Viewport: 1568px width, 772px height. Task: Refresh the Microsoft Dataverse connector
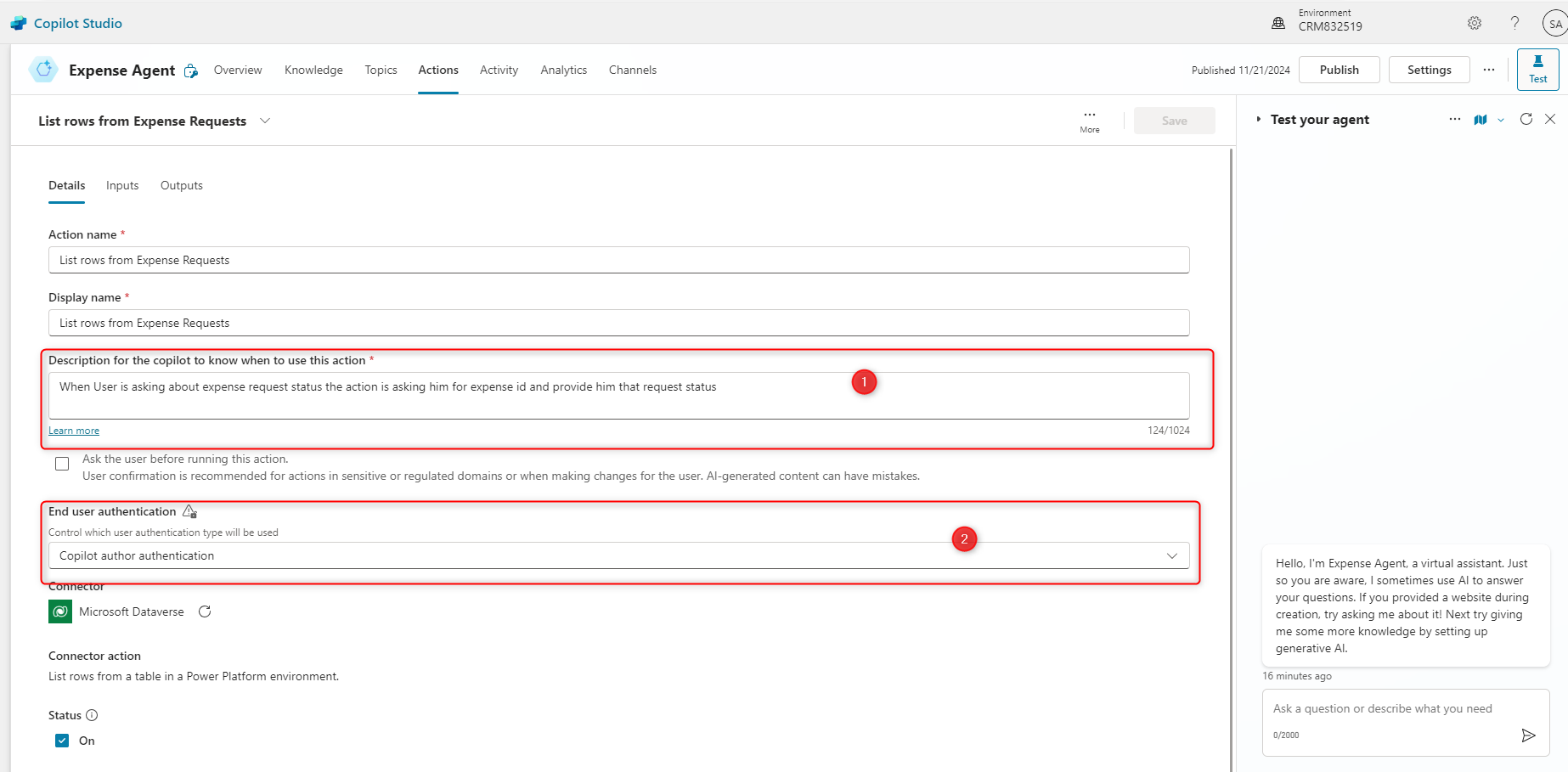click(x=205, y=611)
